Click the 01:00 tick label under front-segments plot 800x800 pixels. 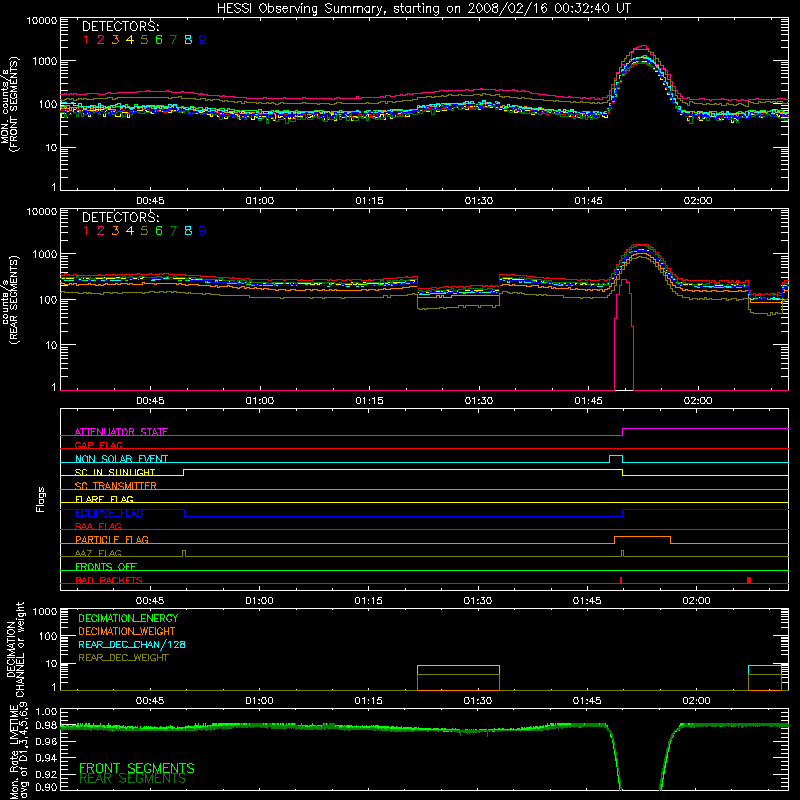tap(260, 201)
